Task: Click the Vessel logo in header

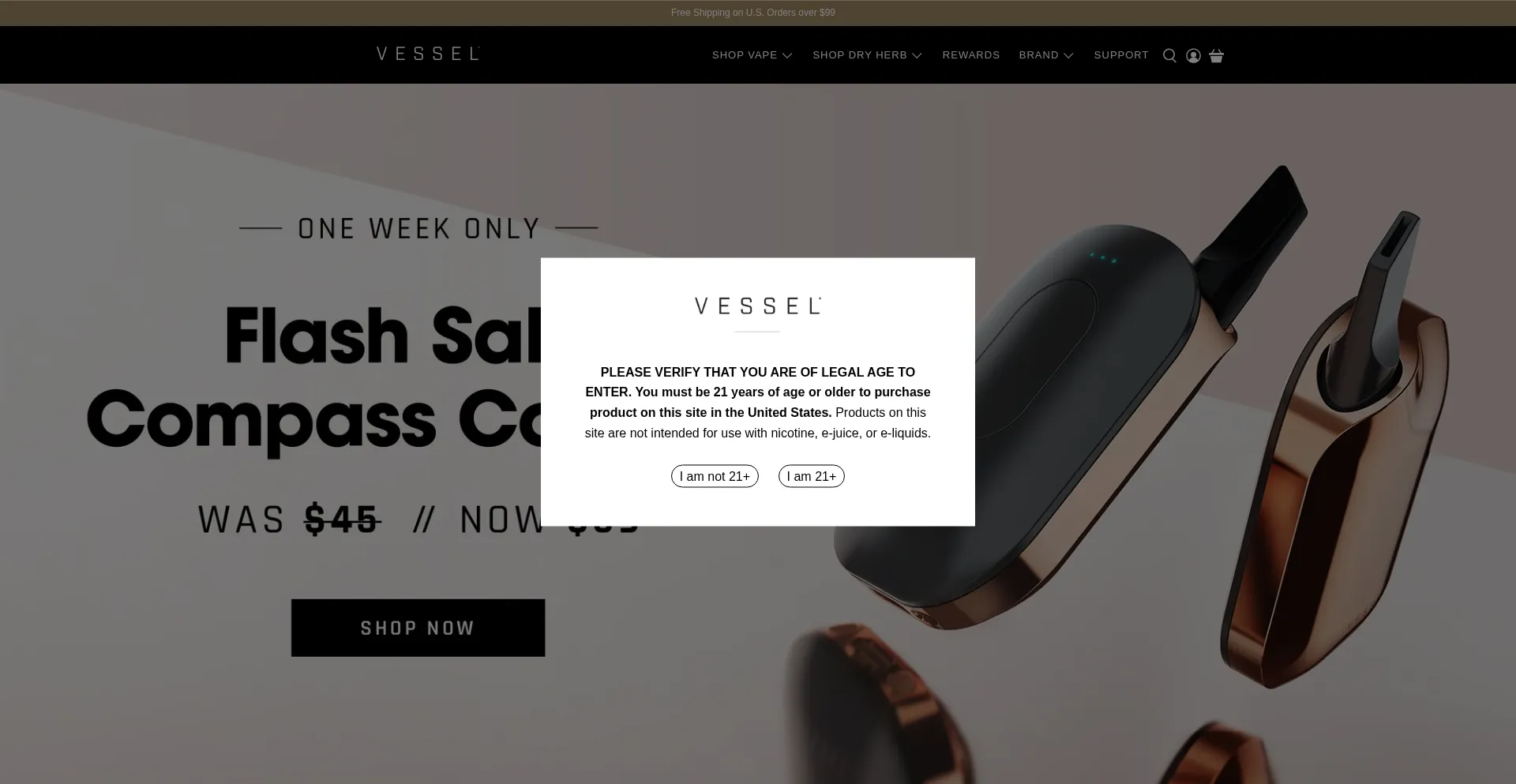Action: coord(428,54)
